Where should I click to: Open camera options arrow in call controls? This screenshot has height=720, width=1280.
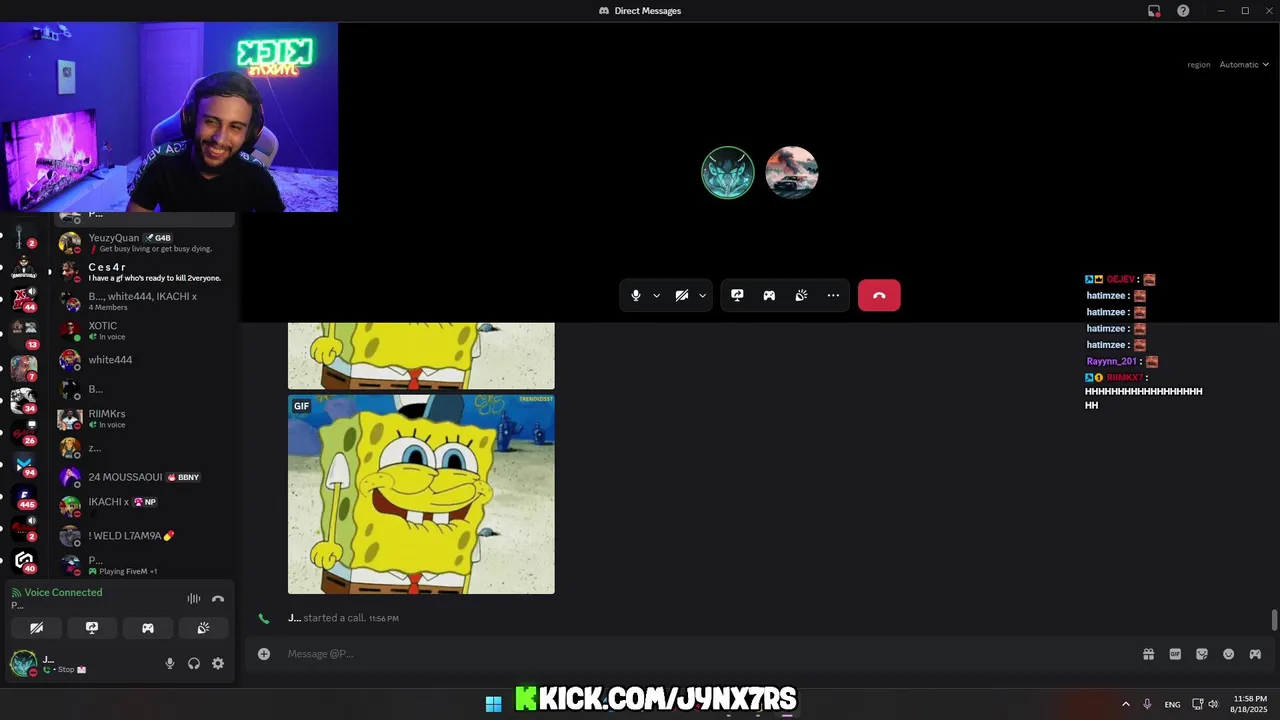(702, 295)
